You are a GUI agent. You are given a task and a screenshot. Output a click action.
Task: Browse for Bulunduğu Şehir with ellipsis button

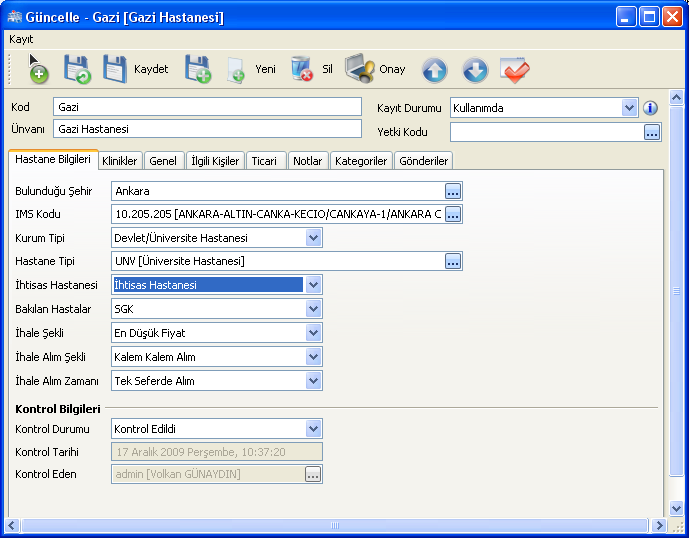[453, 191]
